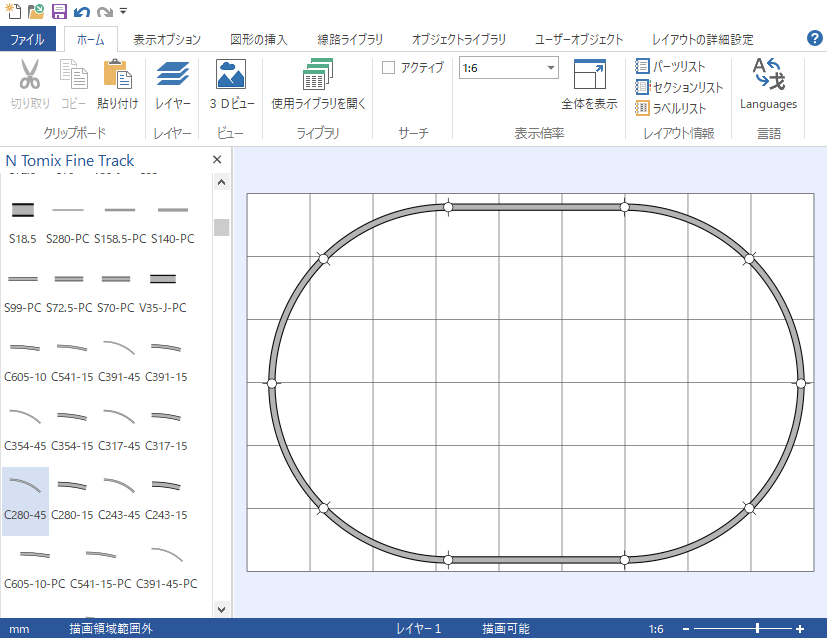Select the C541-15 curve piece

coord(72,360)
